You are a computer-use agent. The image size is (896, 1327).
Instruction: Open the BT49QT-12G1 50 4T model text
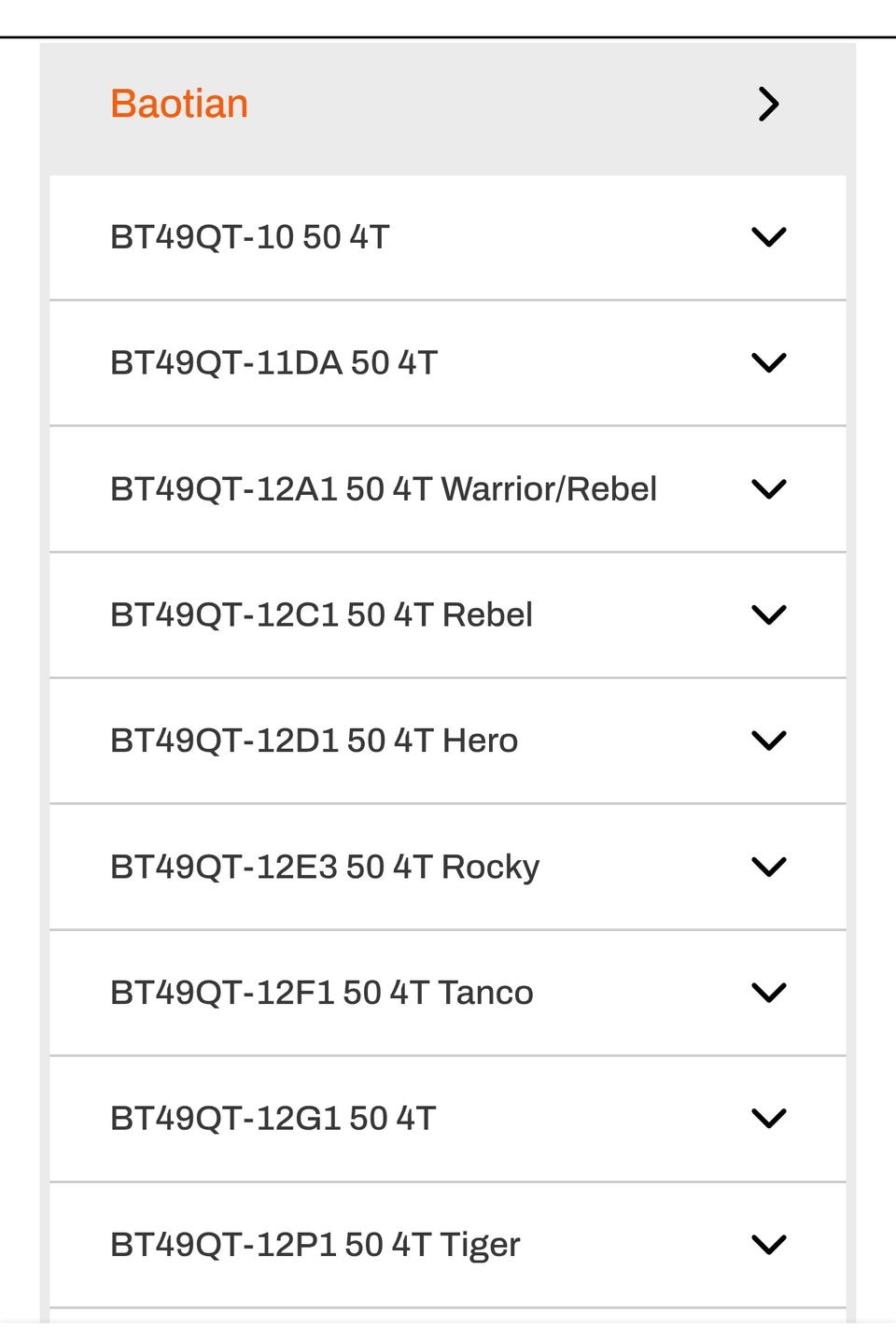click(x=273, y=1118)
